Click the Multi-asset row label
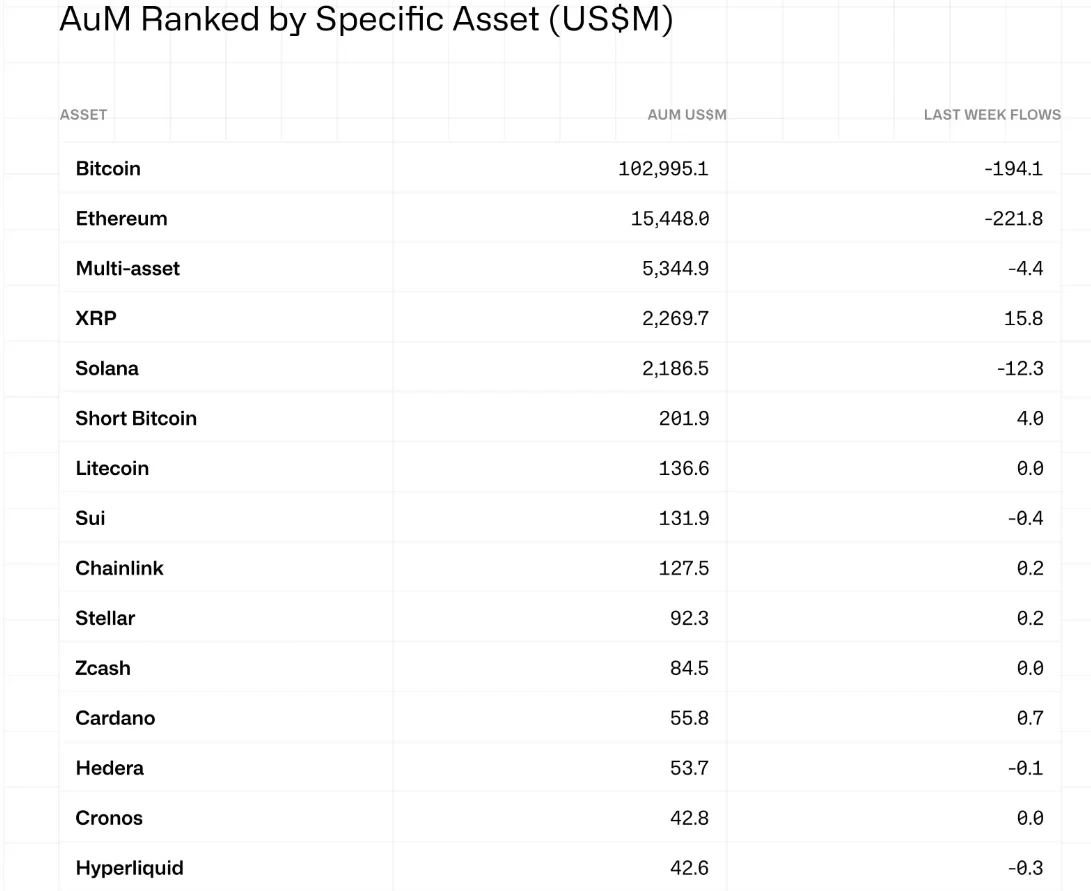 point(128,269)
